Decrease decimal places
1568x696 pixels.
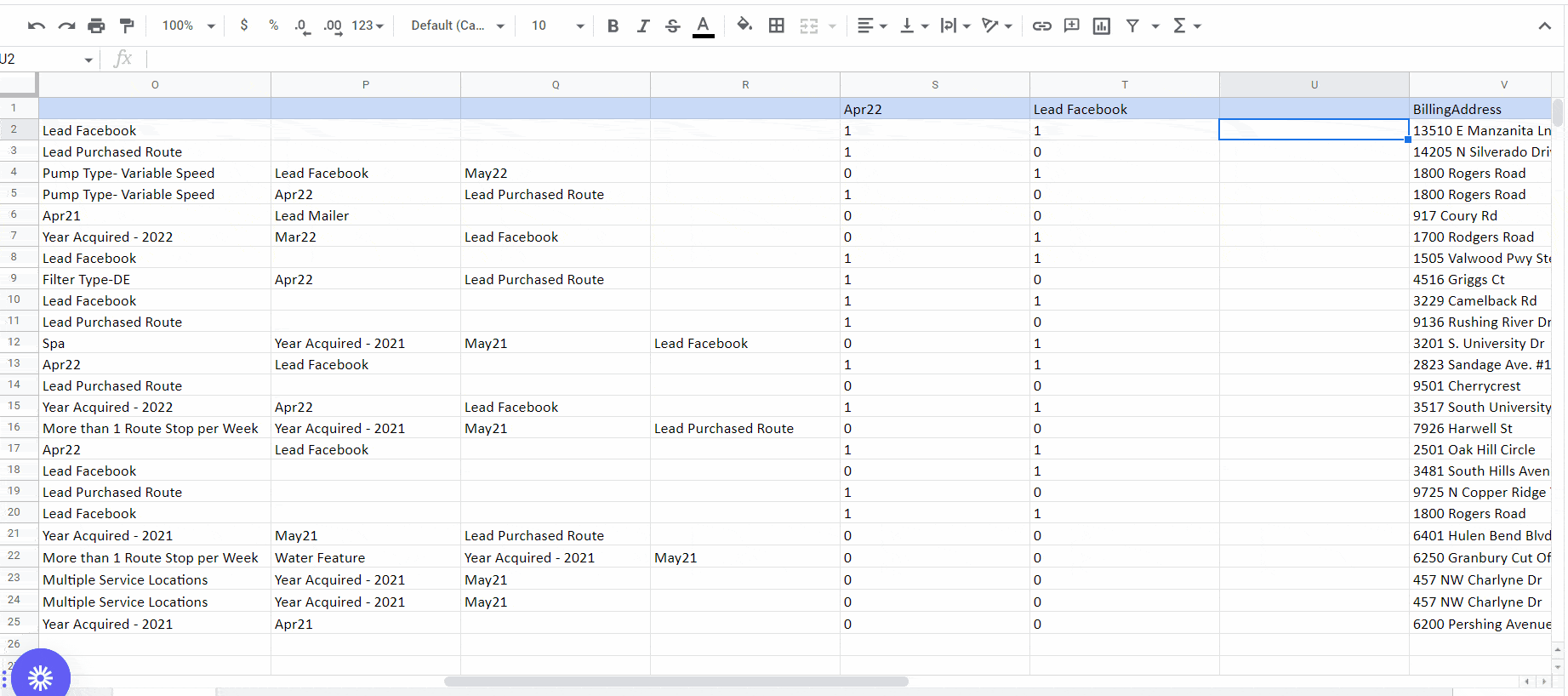[x=302, y=26]
